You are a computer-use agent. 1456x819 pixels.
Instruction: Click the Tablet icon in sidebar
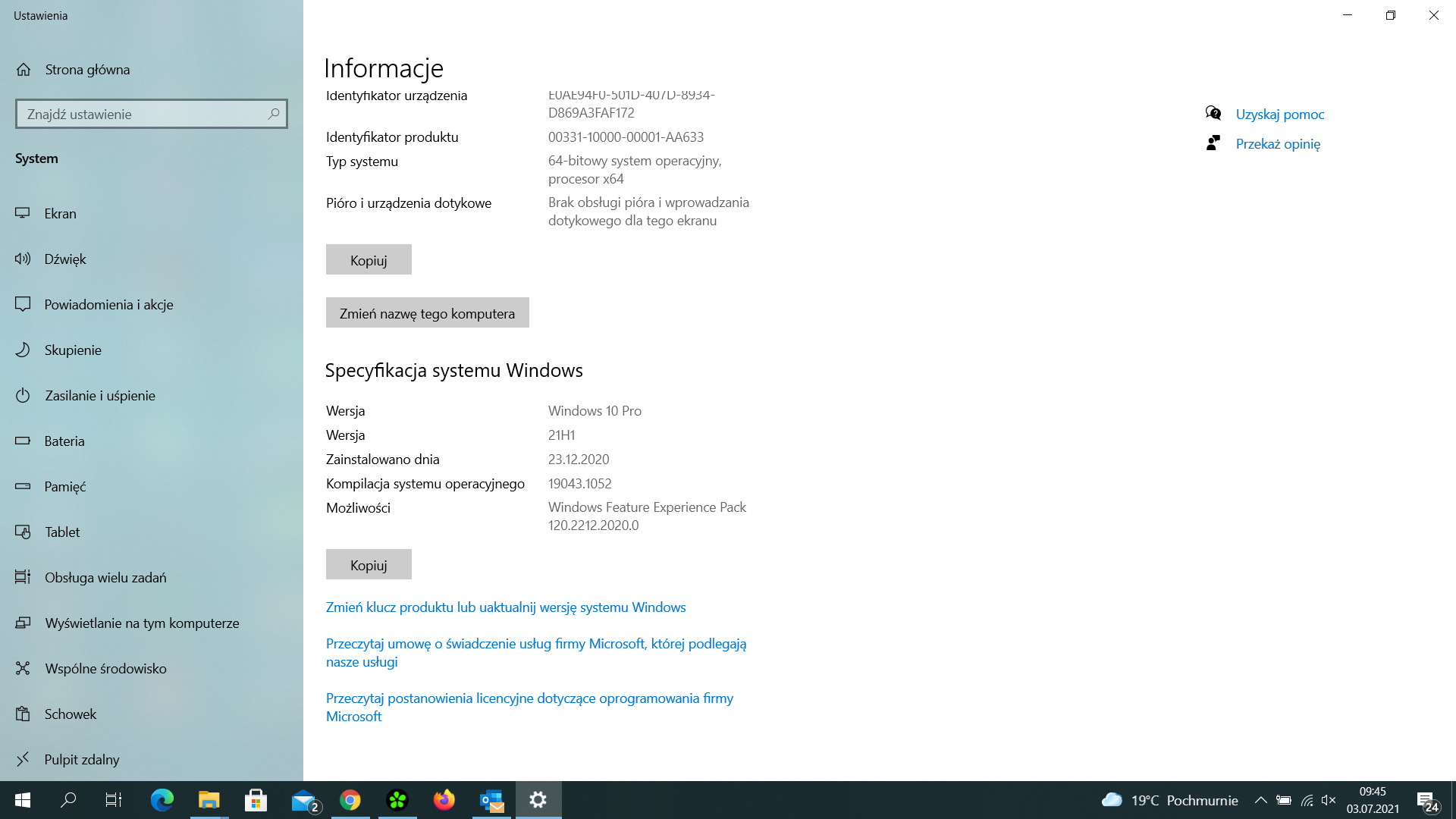(x=23, y=532)
